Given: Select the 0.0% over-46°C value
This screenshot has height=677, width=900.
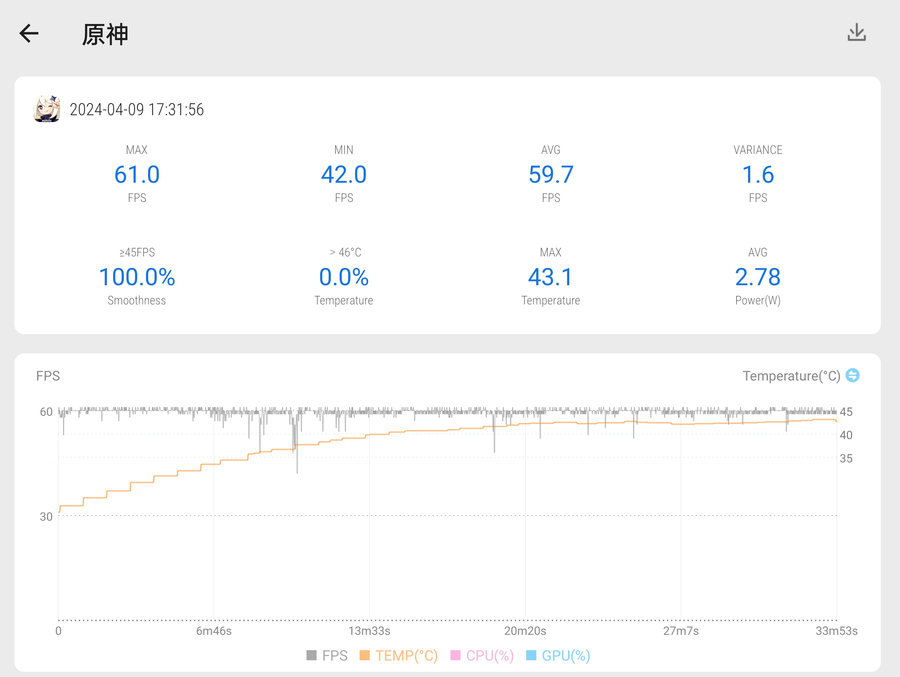Looking at the screenshot, I should 344,277.
